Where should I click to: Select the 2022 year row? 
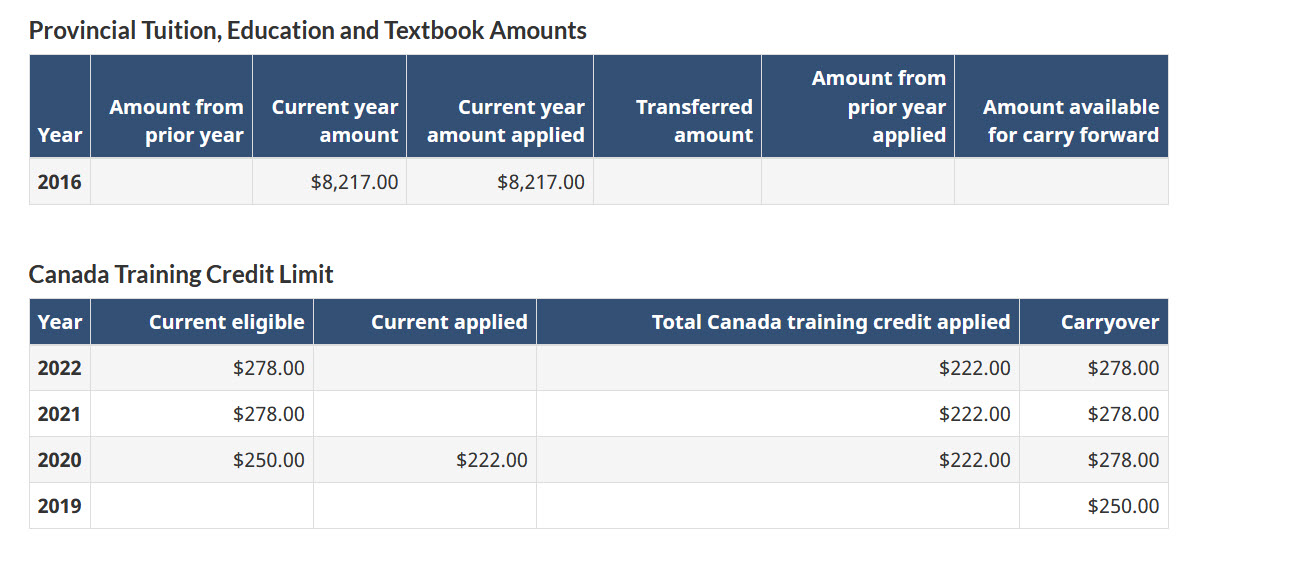click(x=599, y=368)
